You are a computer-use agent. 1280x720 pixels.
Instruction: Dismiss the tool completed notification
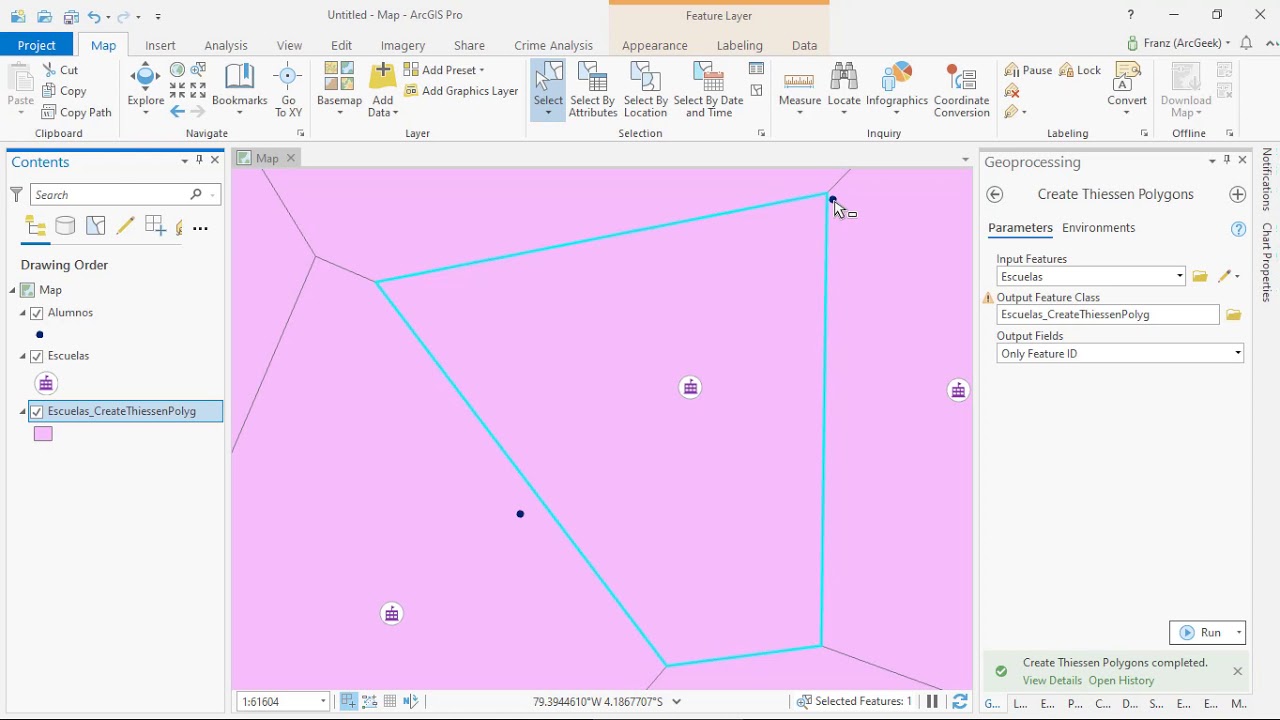coord(1237,672)
